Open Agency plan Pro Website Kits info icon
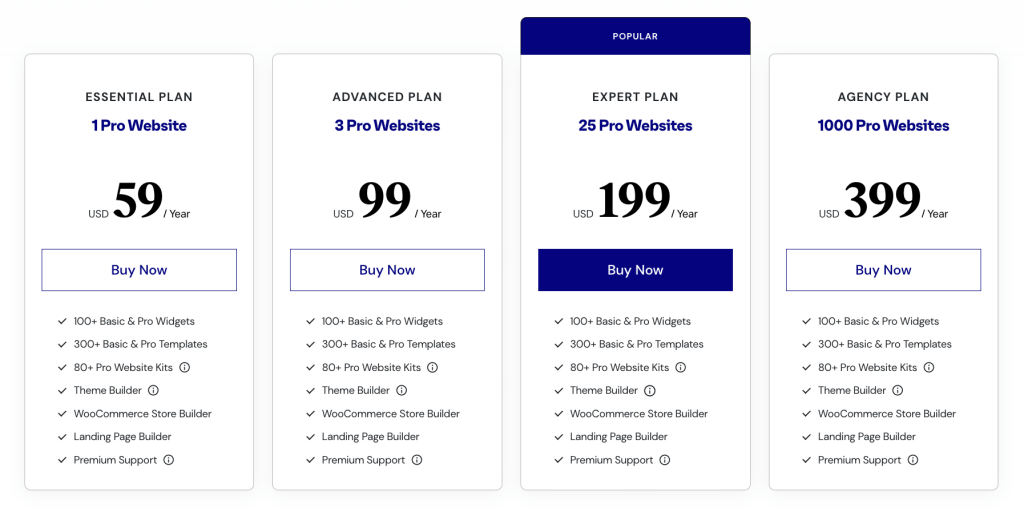 [x=928, y=367]
